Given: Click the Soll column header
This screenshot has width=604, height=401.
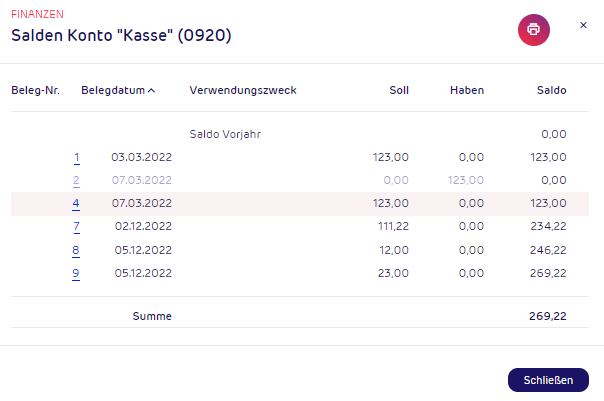Looking at the screenshot, I should coord(399,90).
